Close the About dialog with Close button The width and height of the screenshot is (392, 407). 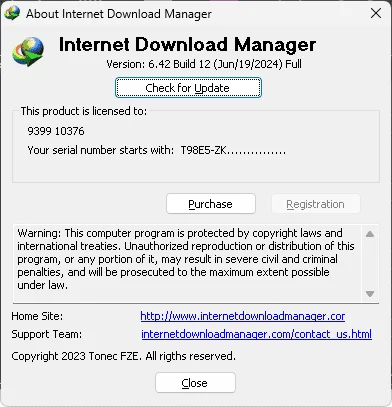point(195,383)
